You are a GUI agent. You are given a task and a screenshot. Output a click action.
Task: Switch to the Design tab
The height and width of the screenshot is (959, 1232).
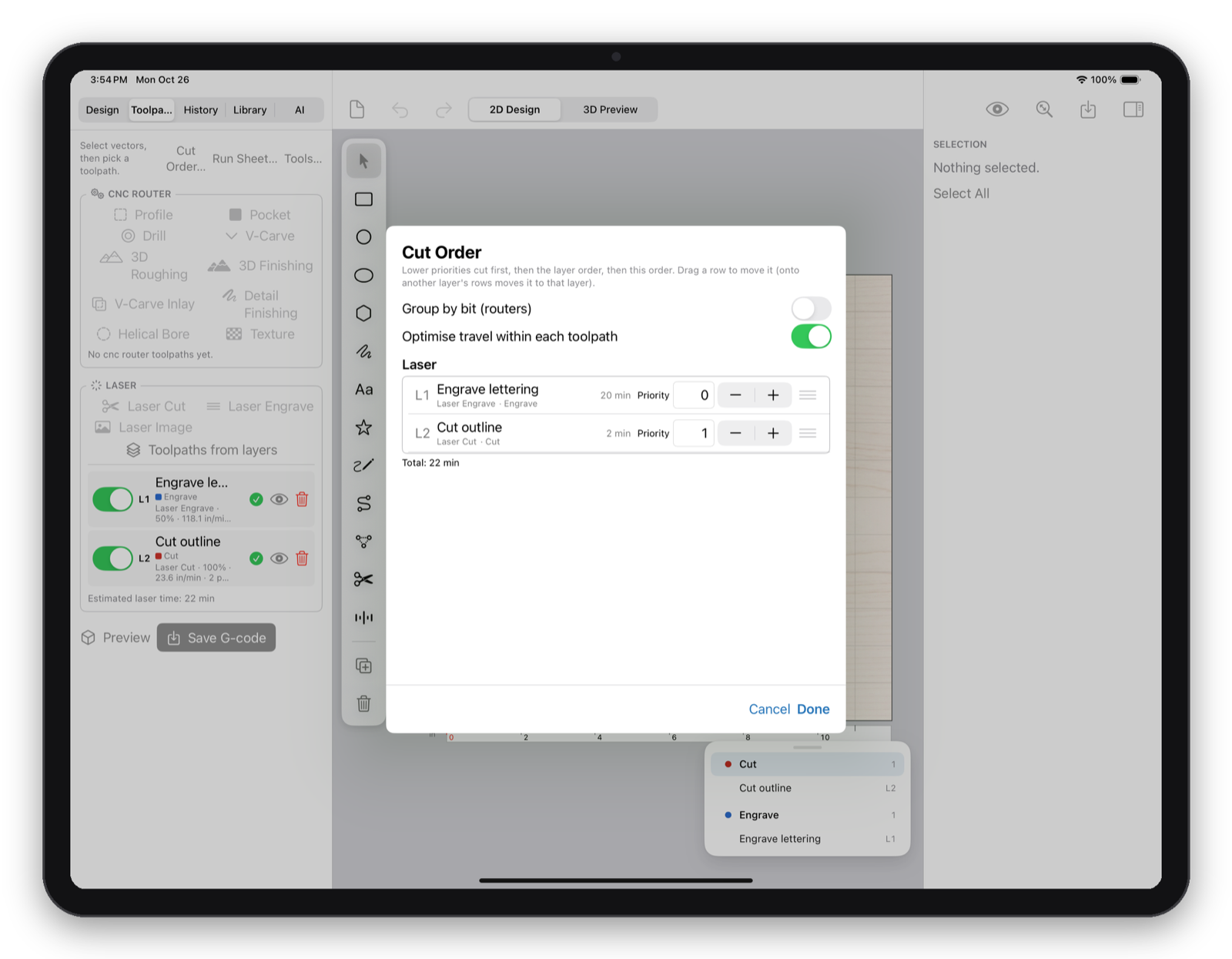[102, 110]
